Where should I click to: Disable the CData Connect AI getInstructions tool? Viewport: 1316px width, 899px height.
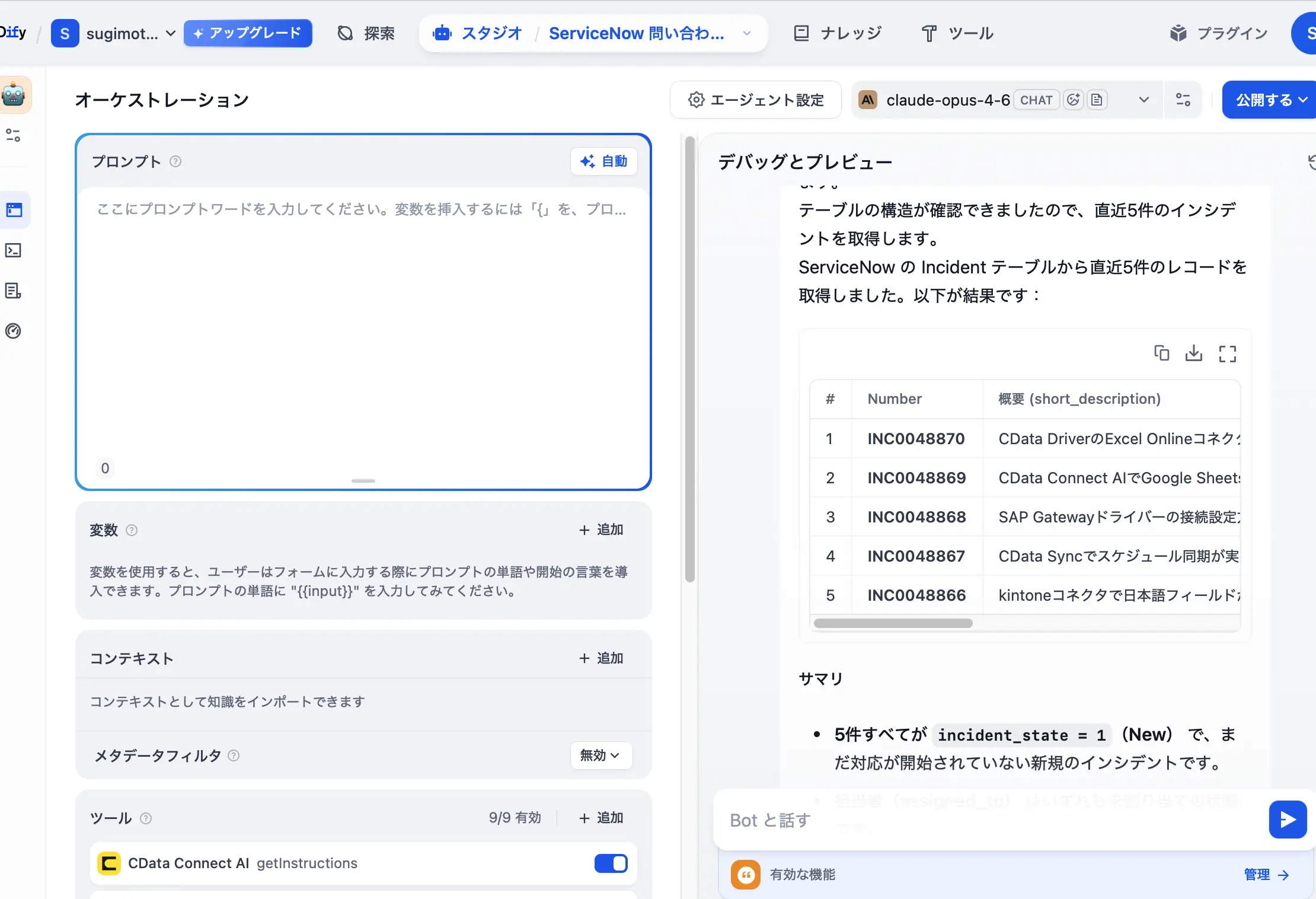[611, 864]
